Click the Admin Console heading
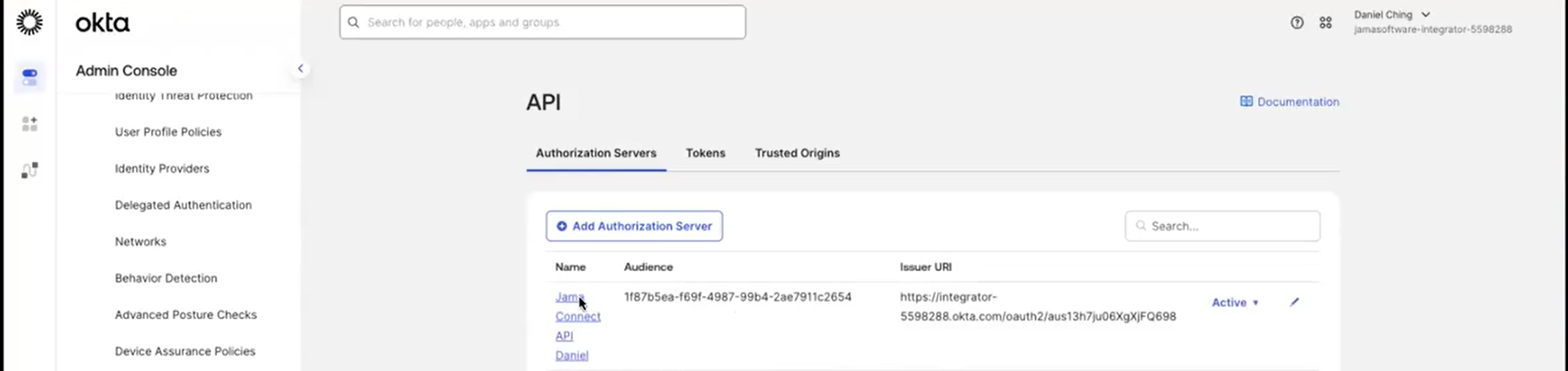The width and height of the screenshot is (1568, 371). [126, 71]
